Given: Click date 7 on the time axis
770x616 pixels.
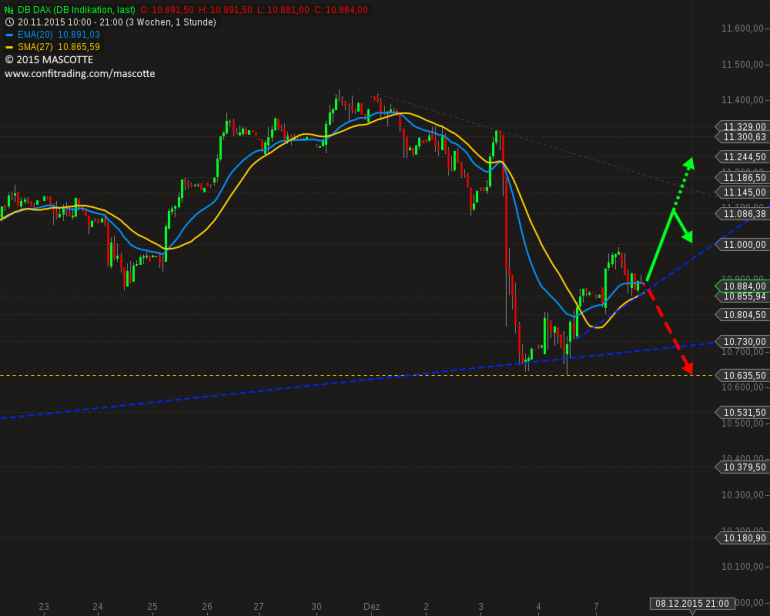Looking at the screenshot, I should [x=596, y=607].
